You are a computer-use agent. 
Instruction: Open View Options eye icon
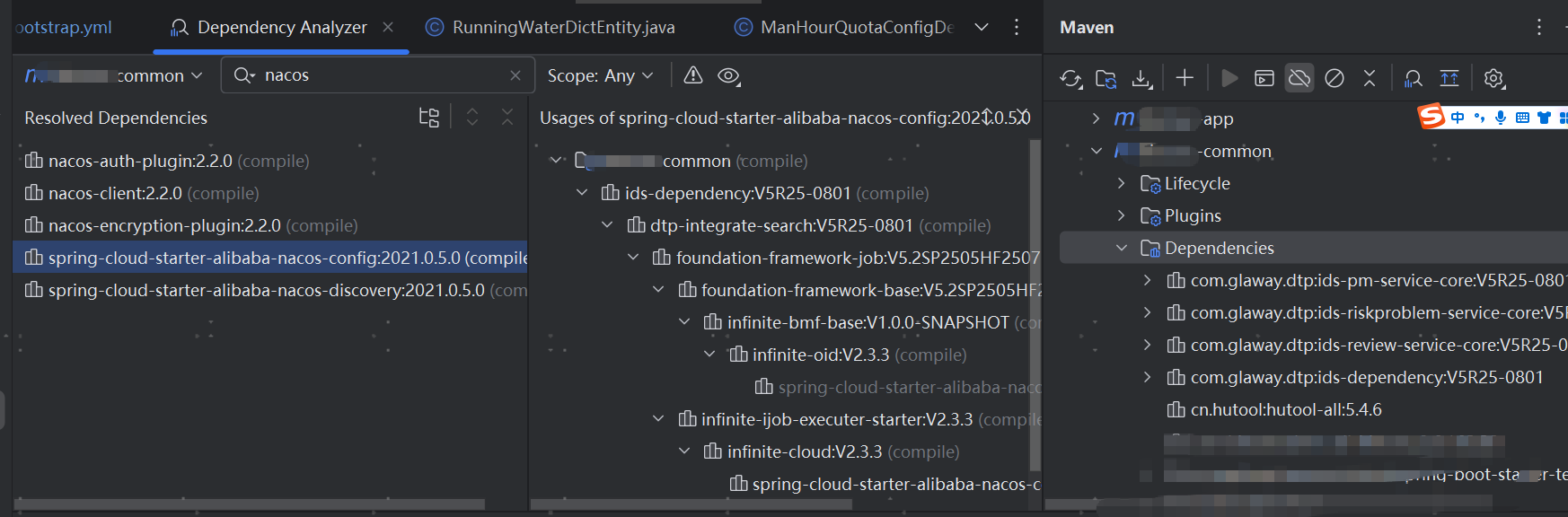pyautogui.click(x=729, y=76)
